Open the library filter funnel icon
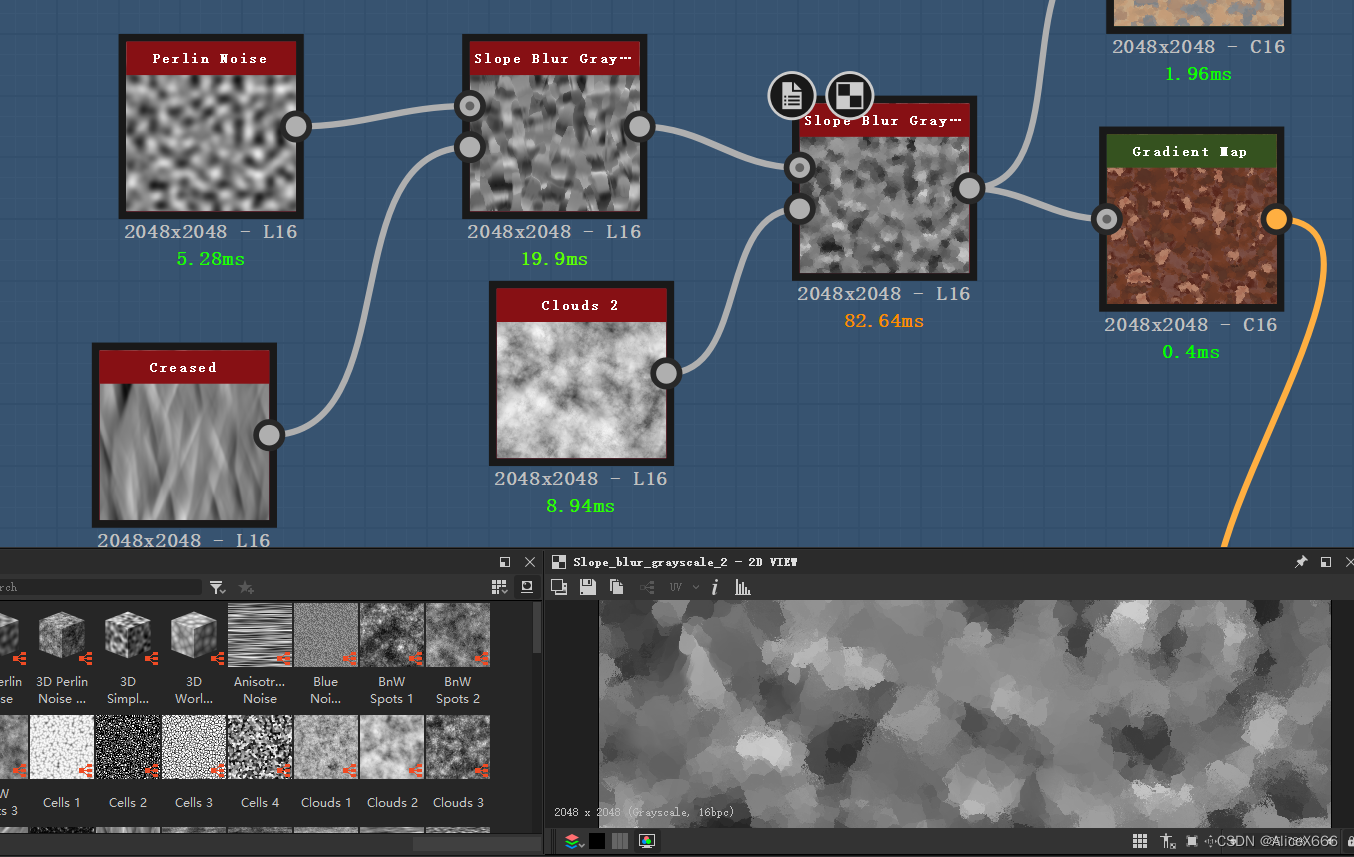1354x857 pixels. (218, 587)
